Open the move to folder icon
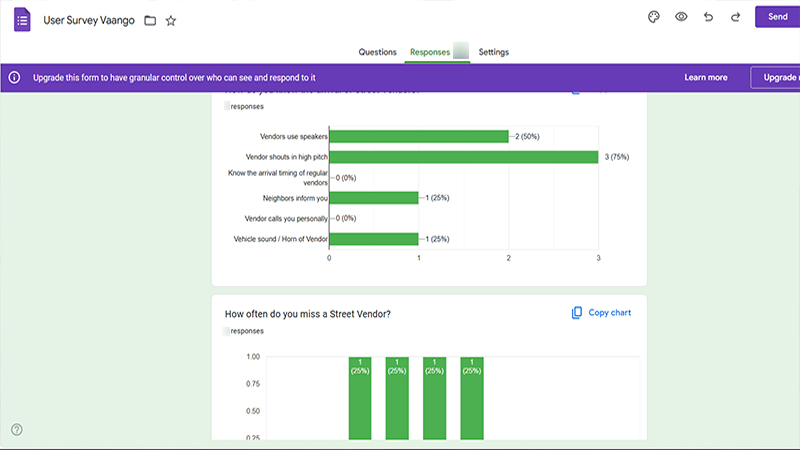 coord(150,20)
